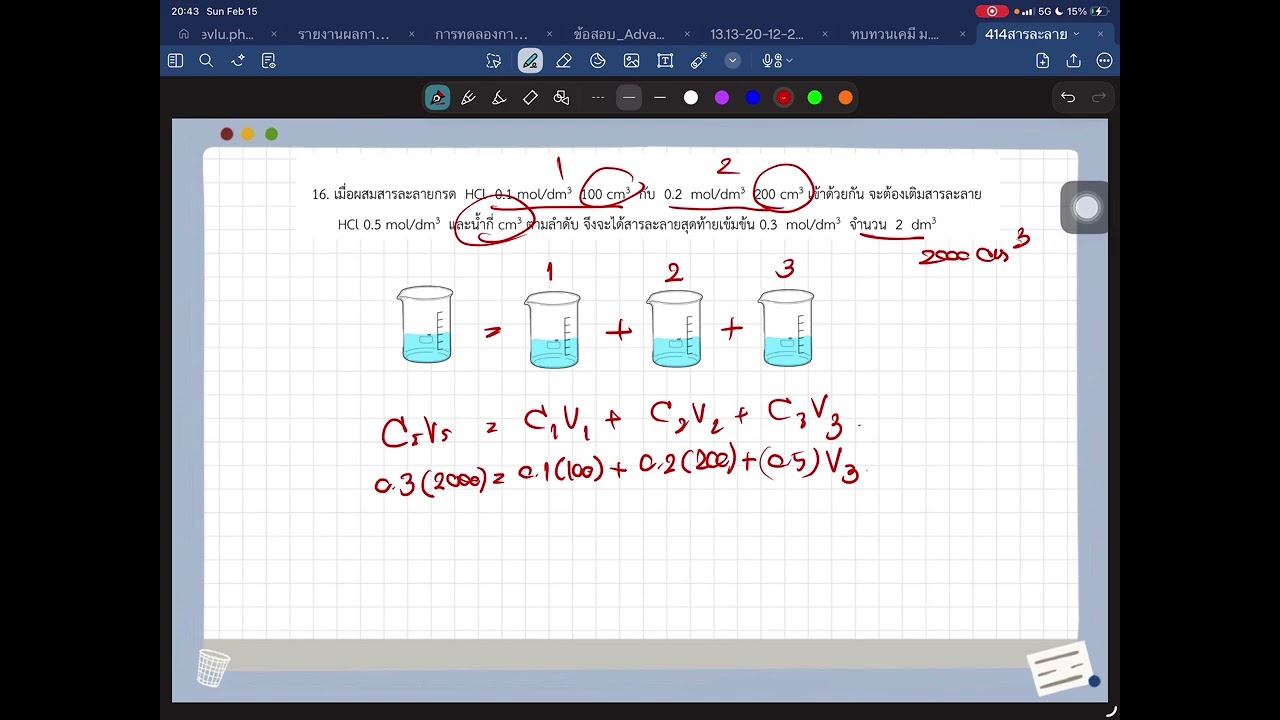Screen dimensions: 1280x720
Task: Pick the purple pen color
Action: [722, 97]
